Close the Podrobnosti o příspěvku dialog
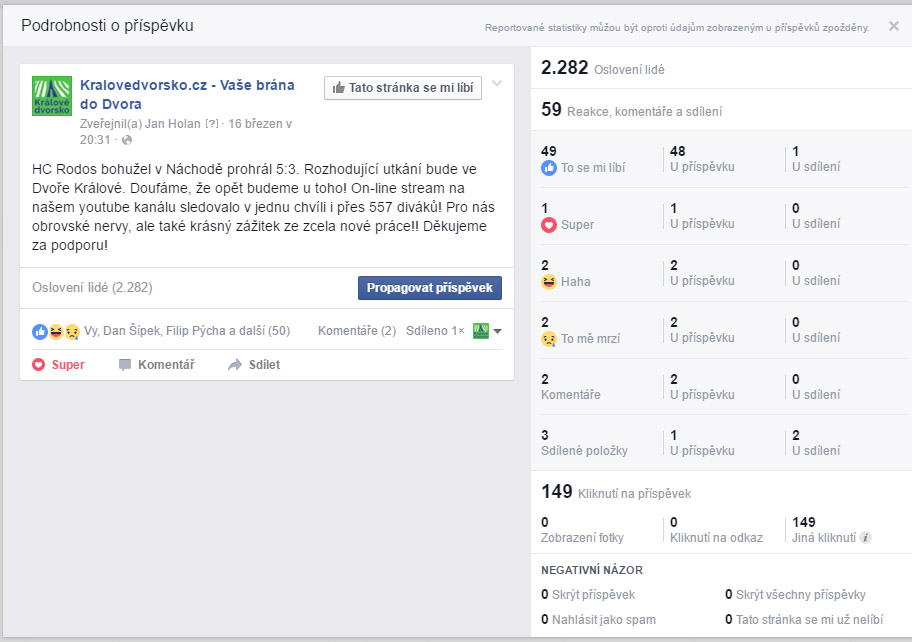 893,26
